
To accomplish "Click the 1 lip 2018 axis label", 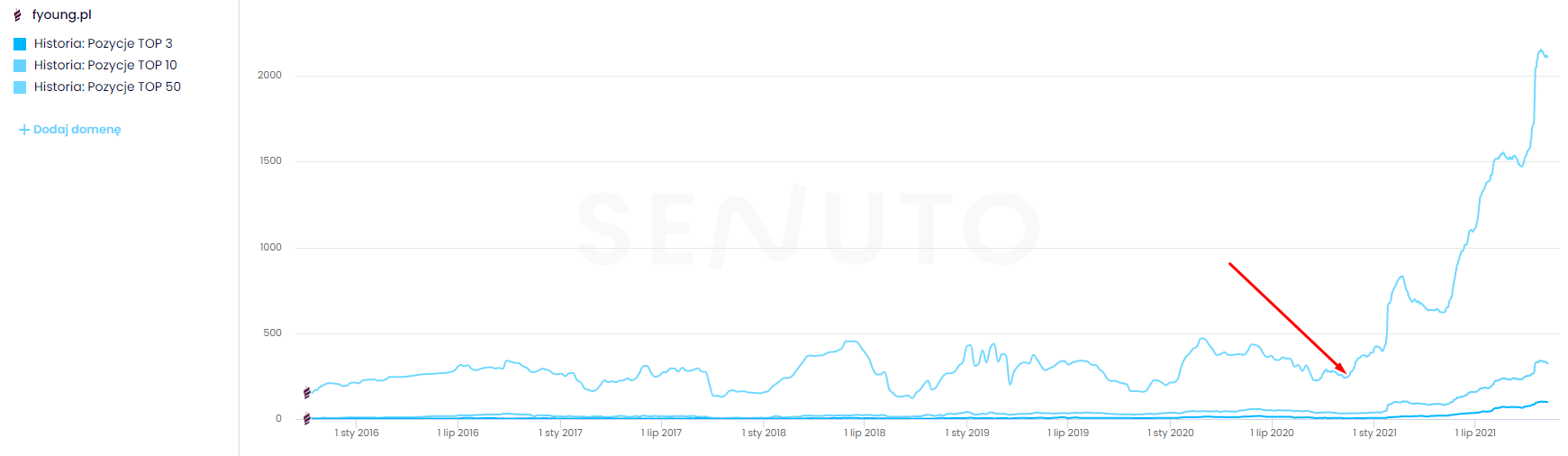I will pos(865,433).
